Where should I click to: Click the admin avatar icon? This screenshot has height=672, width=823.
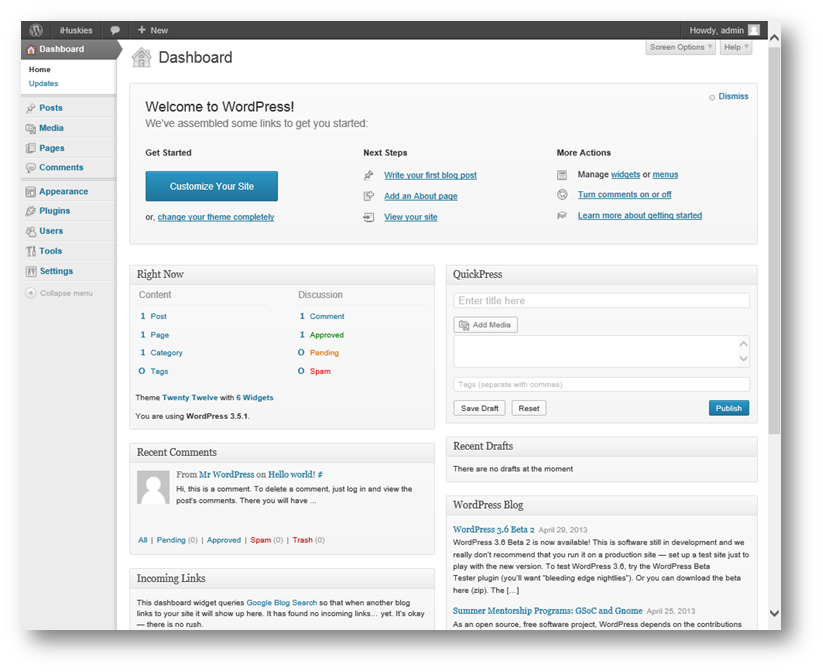click(754, 30)
